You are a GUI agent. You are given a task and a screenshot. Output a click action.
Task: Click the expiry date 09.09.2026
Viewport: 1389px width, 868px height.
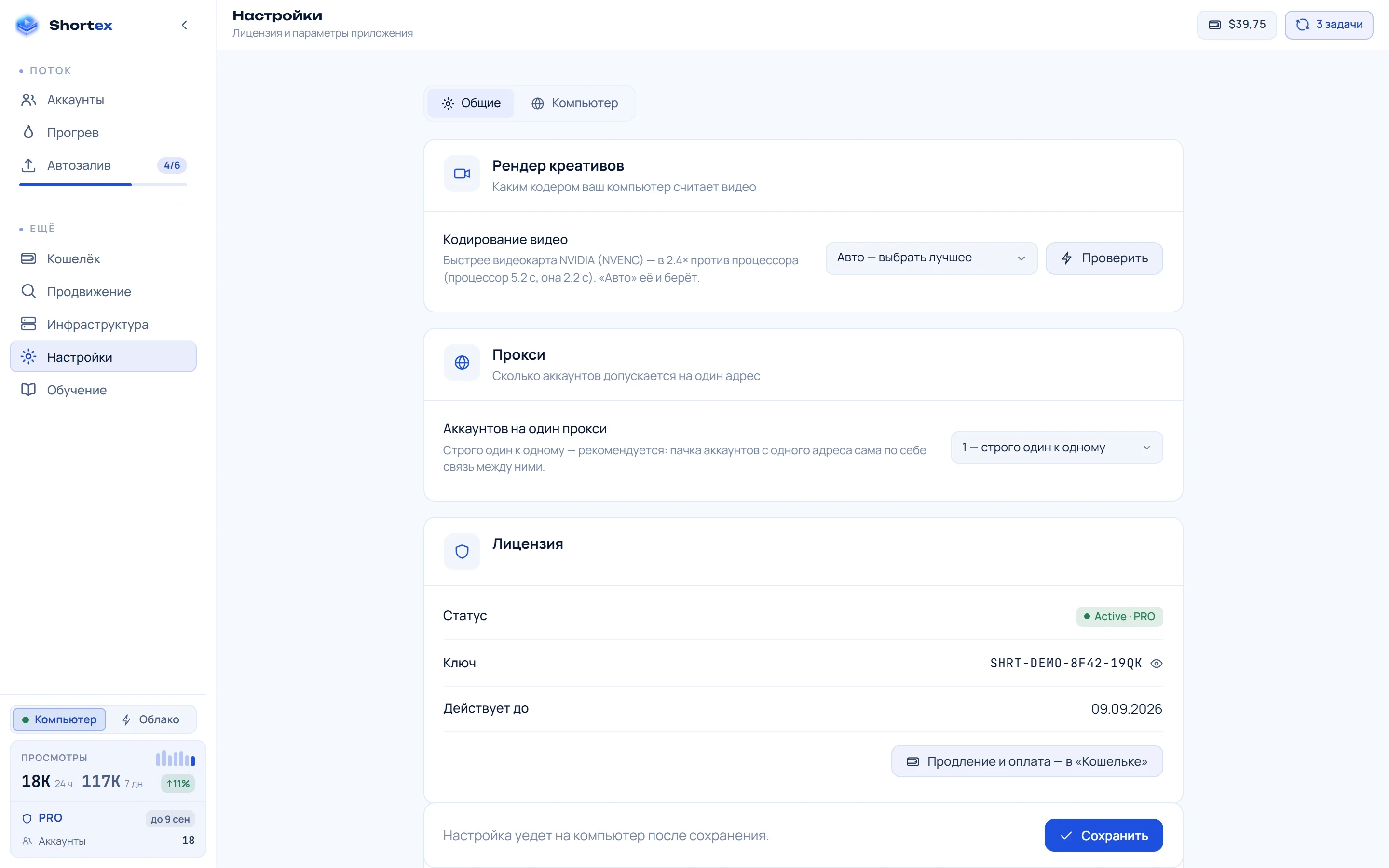pos(1126,709)
